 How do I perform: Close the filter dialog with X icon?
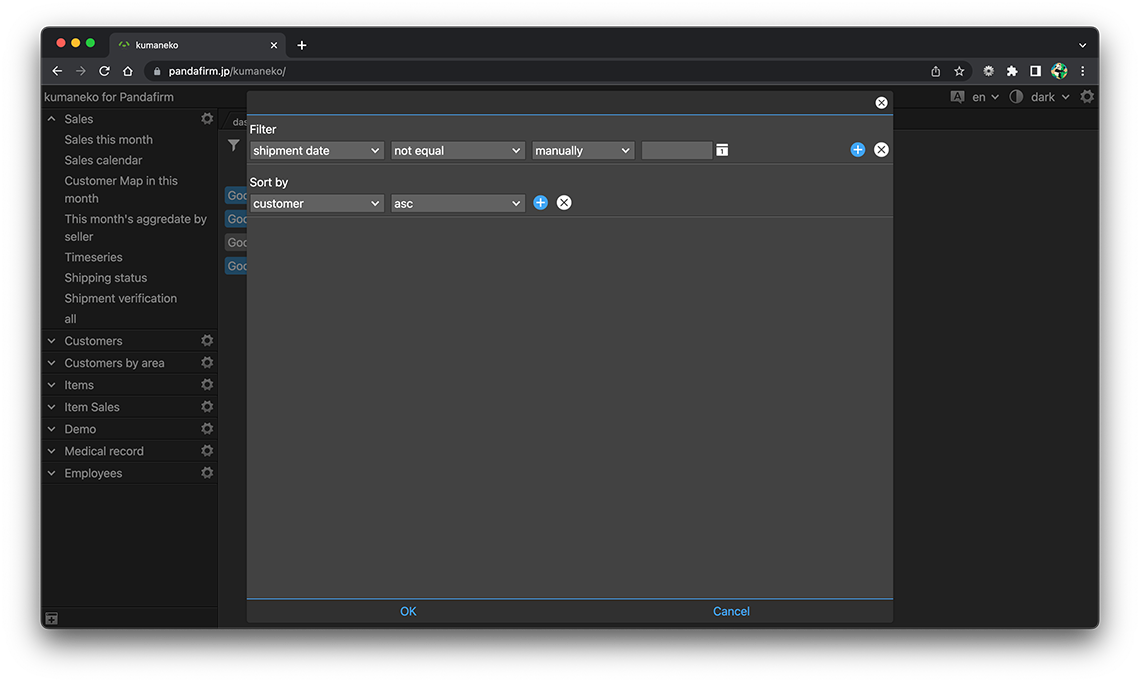tap(881, 103)
